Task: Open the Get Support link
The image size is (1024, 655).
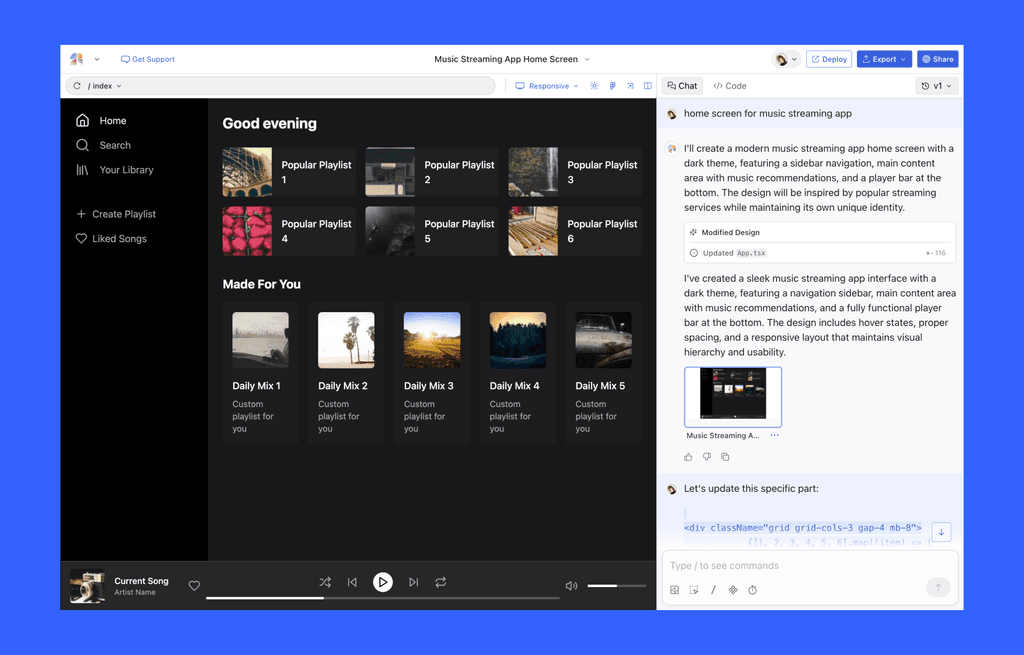Action: tap(147, 59)
